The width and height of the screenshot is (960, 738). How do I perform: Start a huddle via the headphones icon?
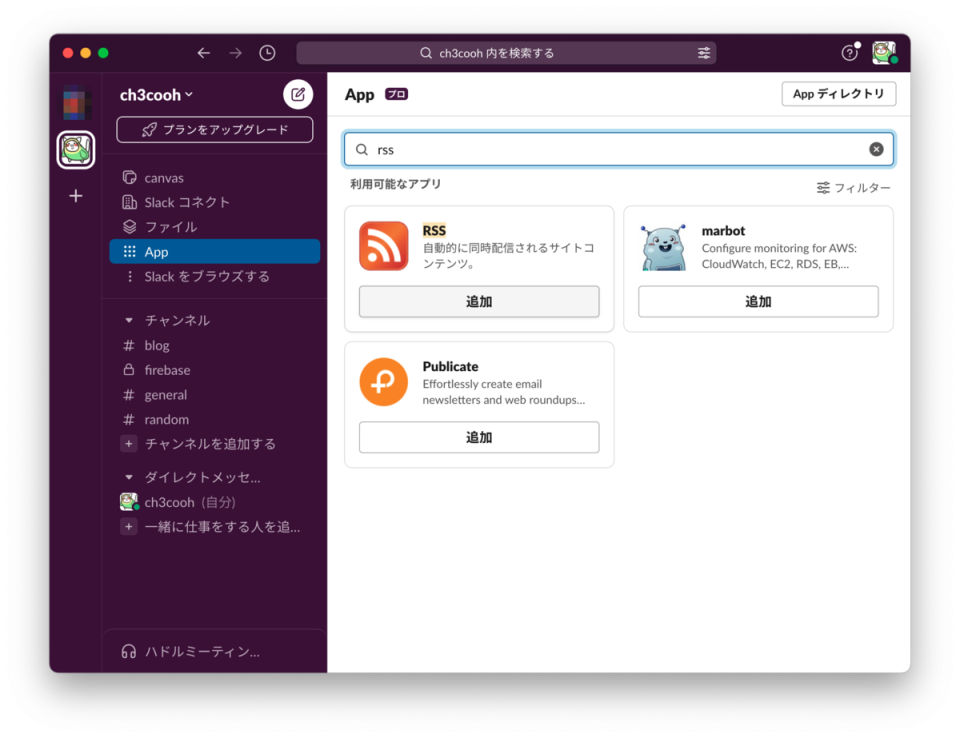tap(128, 650)
